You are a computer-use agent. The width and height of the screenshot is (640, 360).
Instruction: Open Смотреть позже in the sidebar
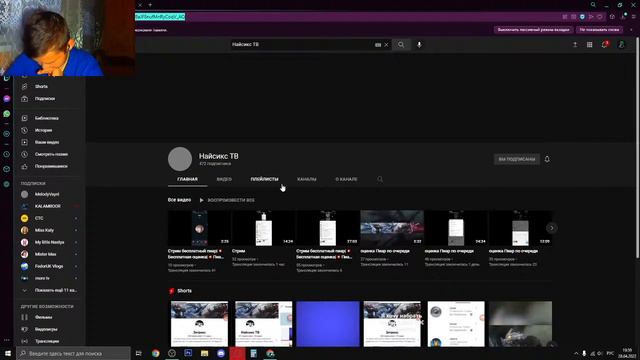[x=51, y=154]
